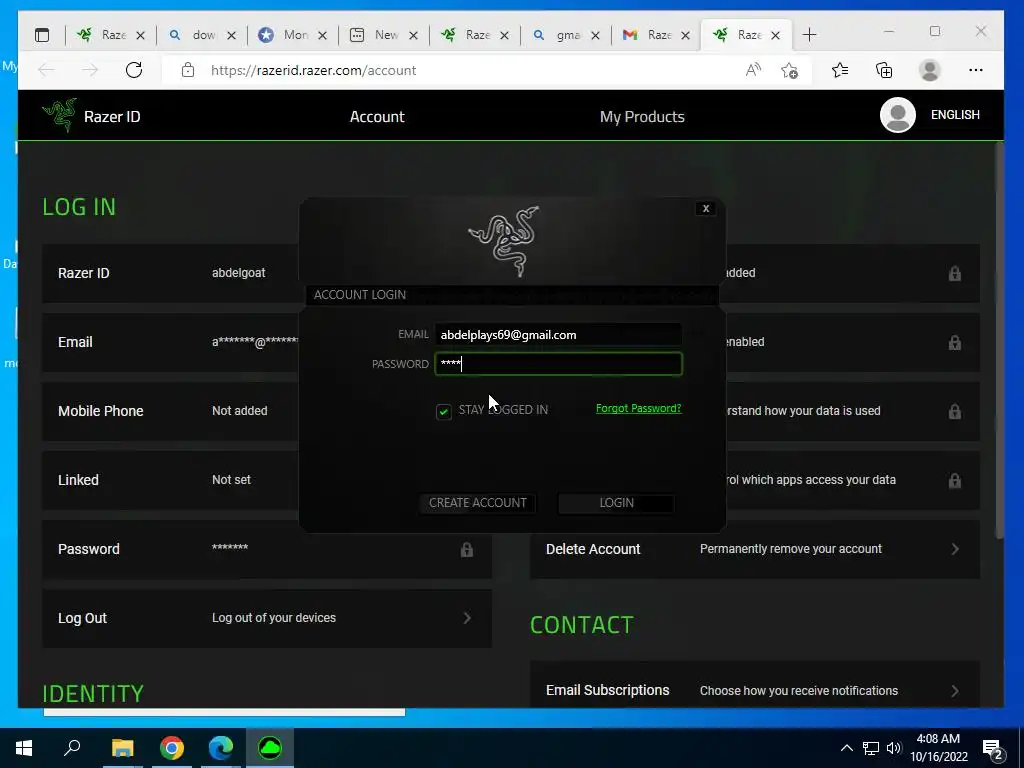Click lock icon on top right row
Viewport: 1024px width, 768px height.
pos(954,273)
